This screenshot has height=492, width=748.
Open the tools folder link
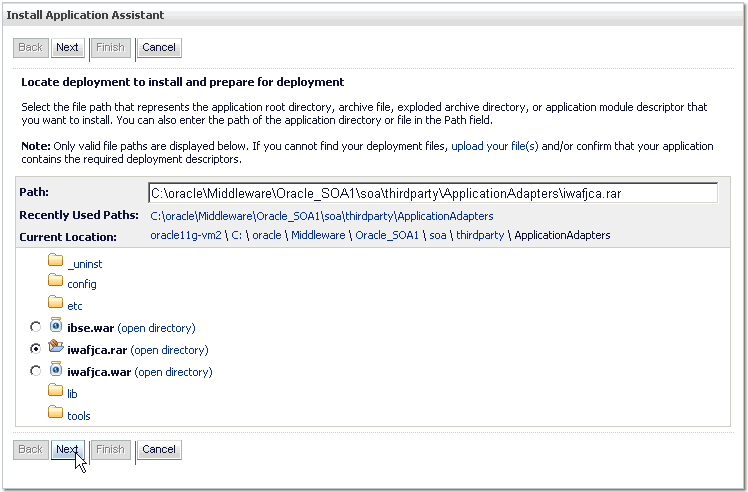tap(79, 416)
